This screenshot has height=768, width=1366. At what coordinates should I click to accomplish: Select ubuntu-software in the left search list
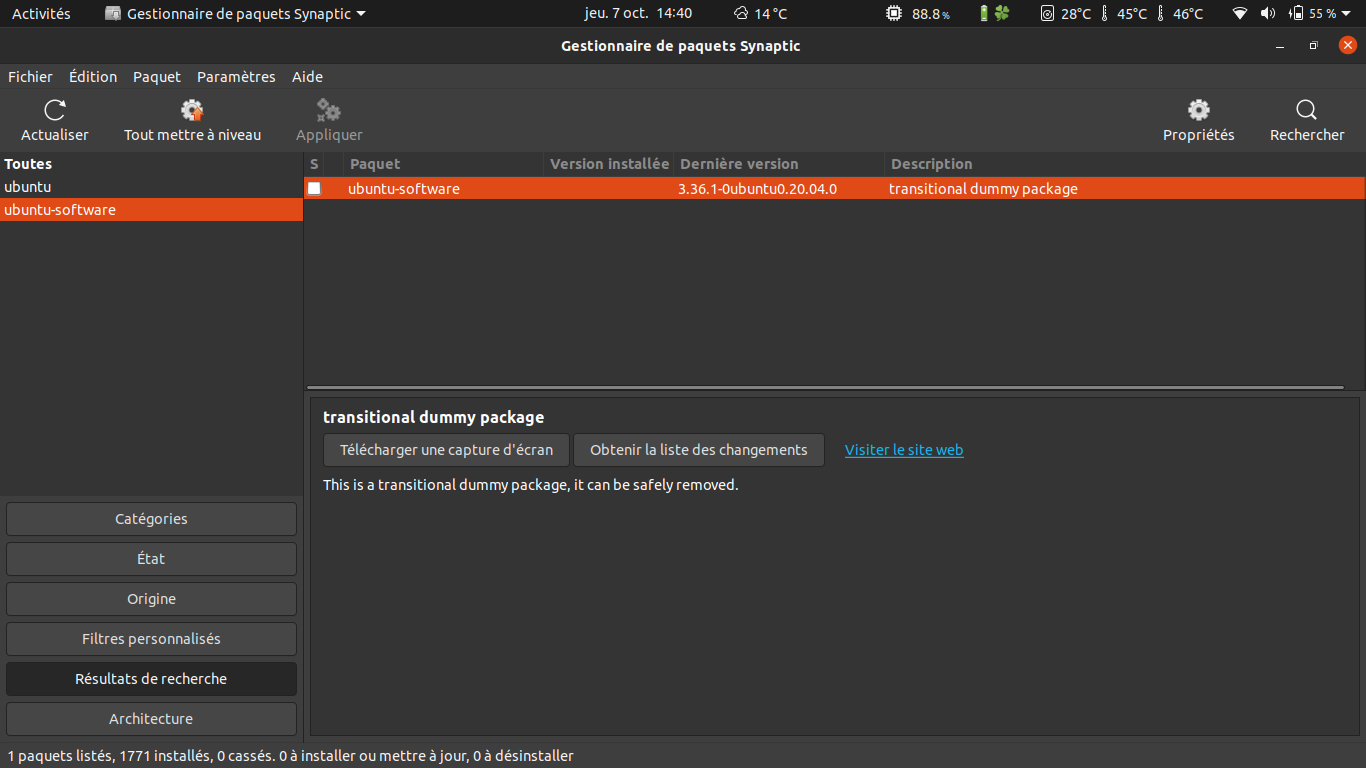click(151, 210)
